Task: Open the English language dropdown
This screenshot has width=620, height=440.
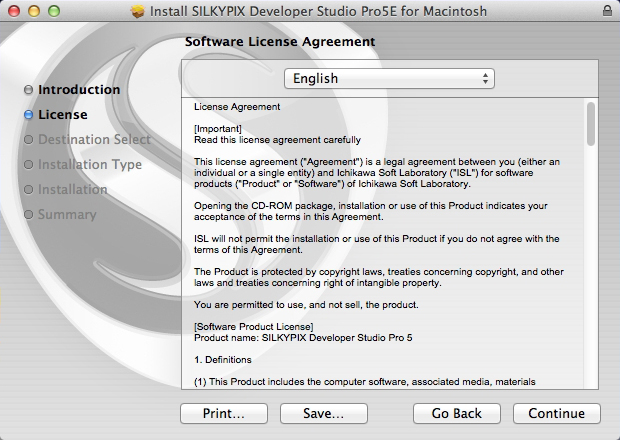Action: 389,78
